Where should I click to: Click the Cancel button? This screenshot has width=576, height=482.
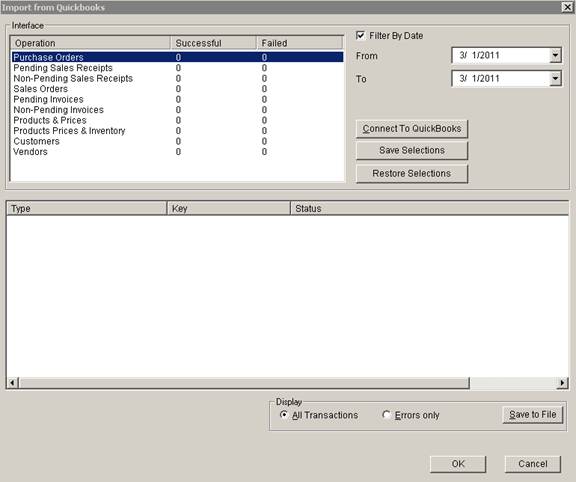pyautogui.click(x=533, y=464)
